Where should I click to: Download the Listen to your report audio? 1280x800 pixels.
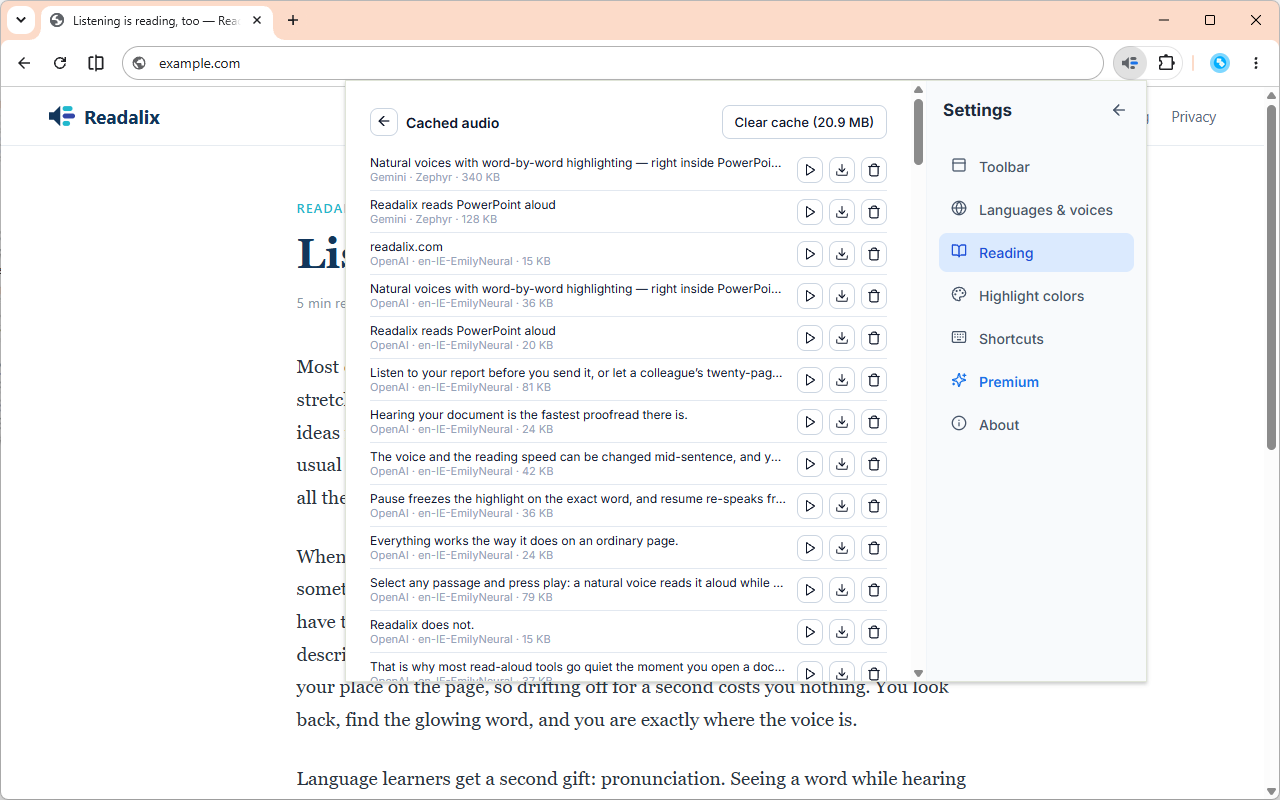pos(842,380)
